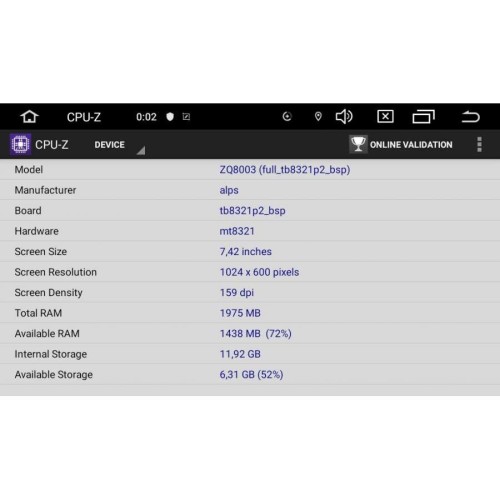Select the 7,42 inches value

tap(246, 252)
